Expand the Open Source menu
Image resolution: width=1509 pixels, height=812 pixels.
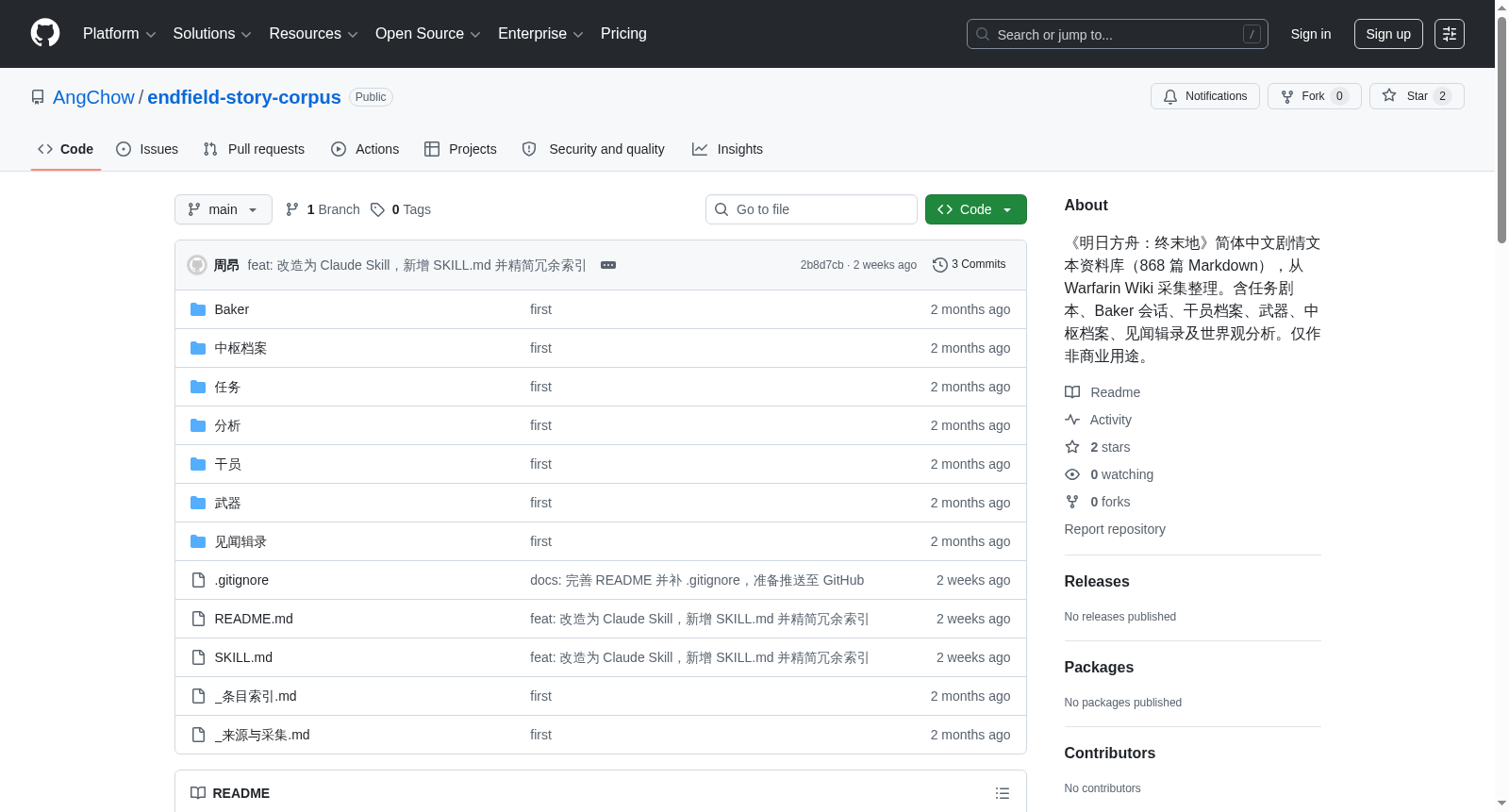(427, 34)
